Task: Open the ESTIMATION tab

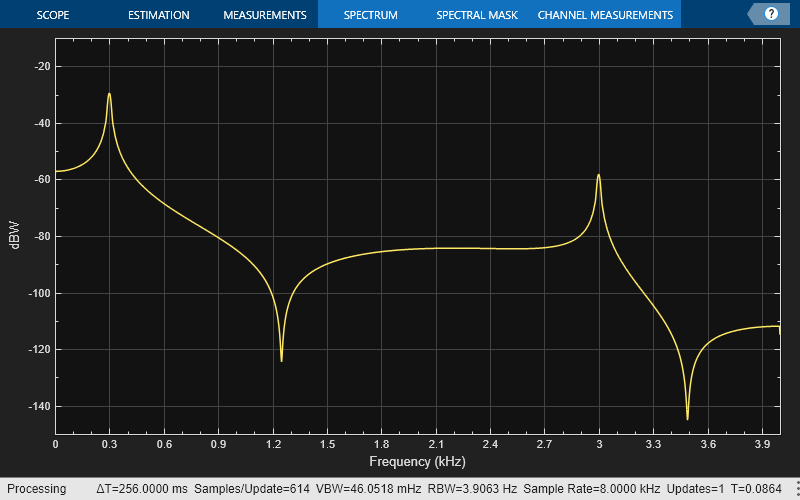Action: (159, 15)
